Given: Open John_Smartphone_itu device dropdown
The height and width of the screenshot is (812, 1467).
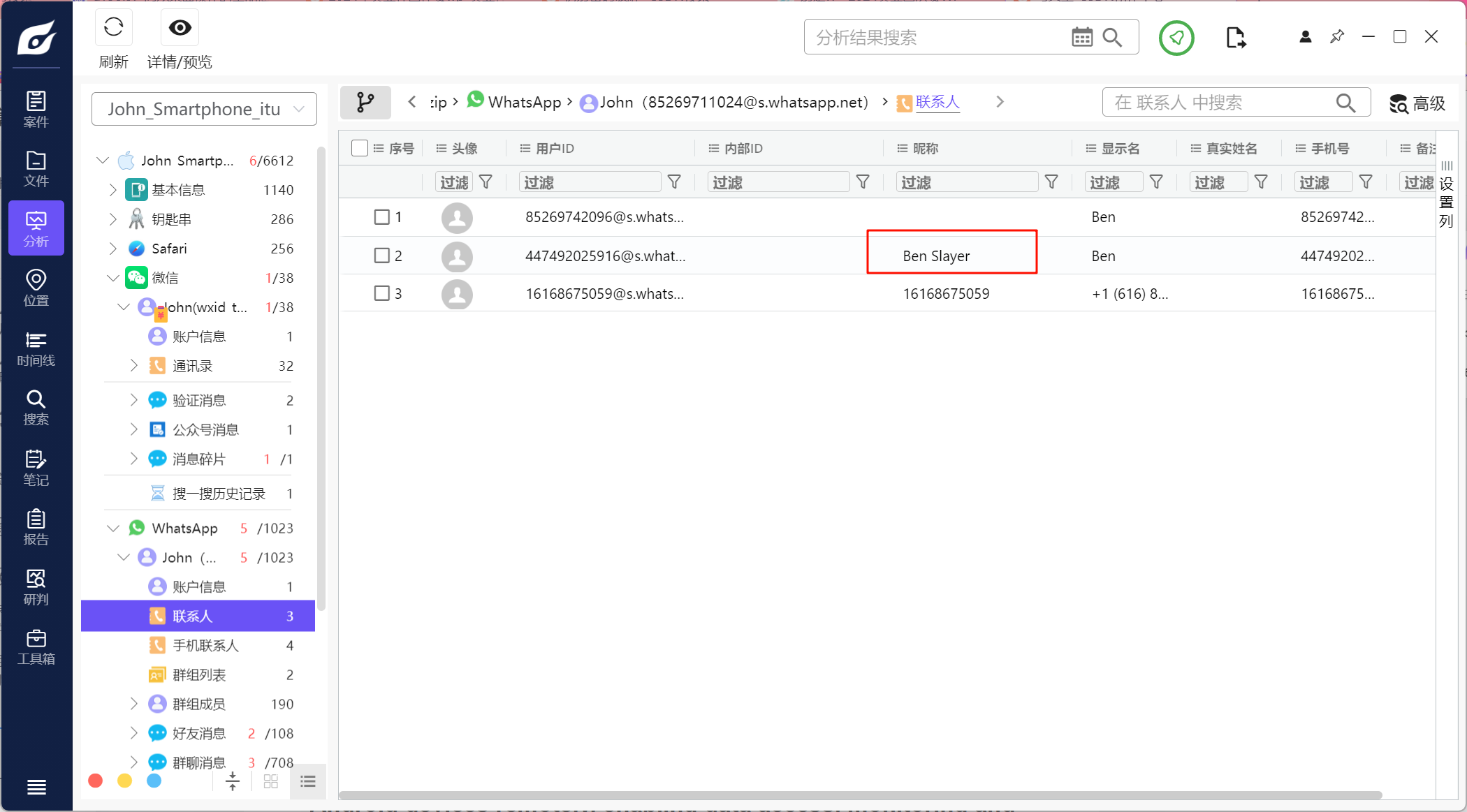Looking at the screenshot, I should click(x=204, y=109).
